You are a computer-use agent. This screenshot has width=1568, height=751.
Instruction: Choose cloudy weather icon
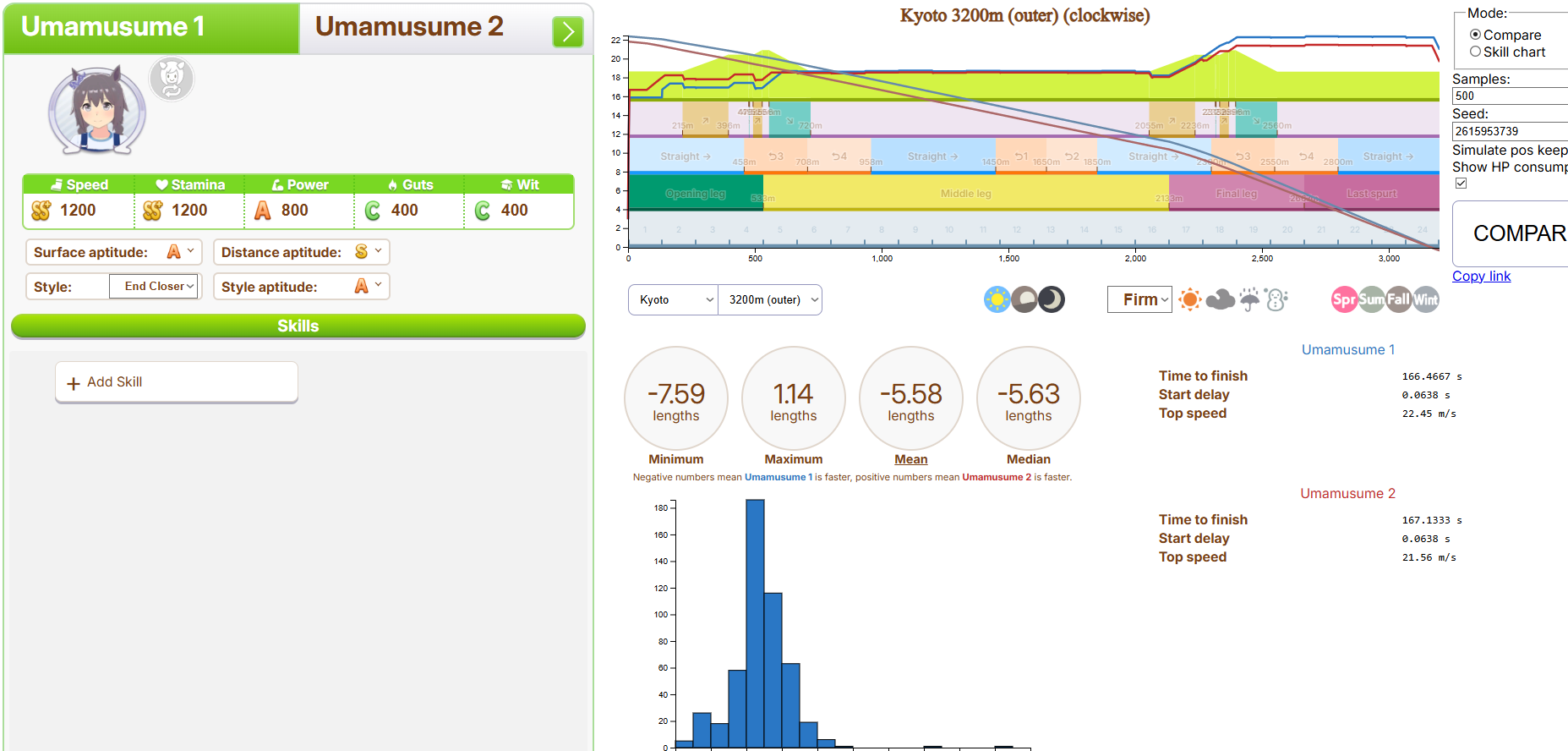(x=1220, y=299)
